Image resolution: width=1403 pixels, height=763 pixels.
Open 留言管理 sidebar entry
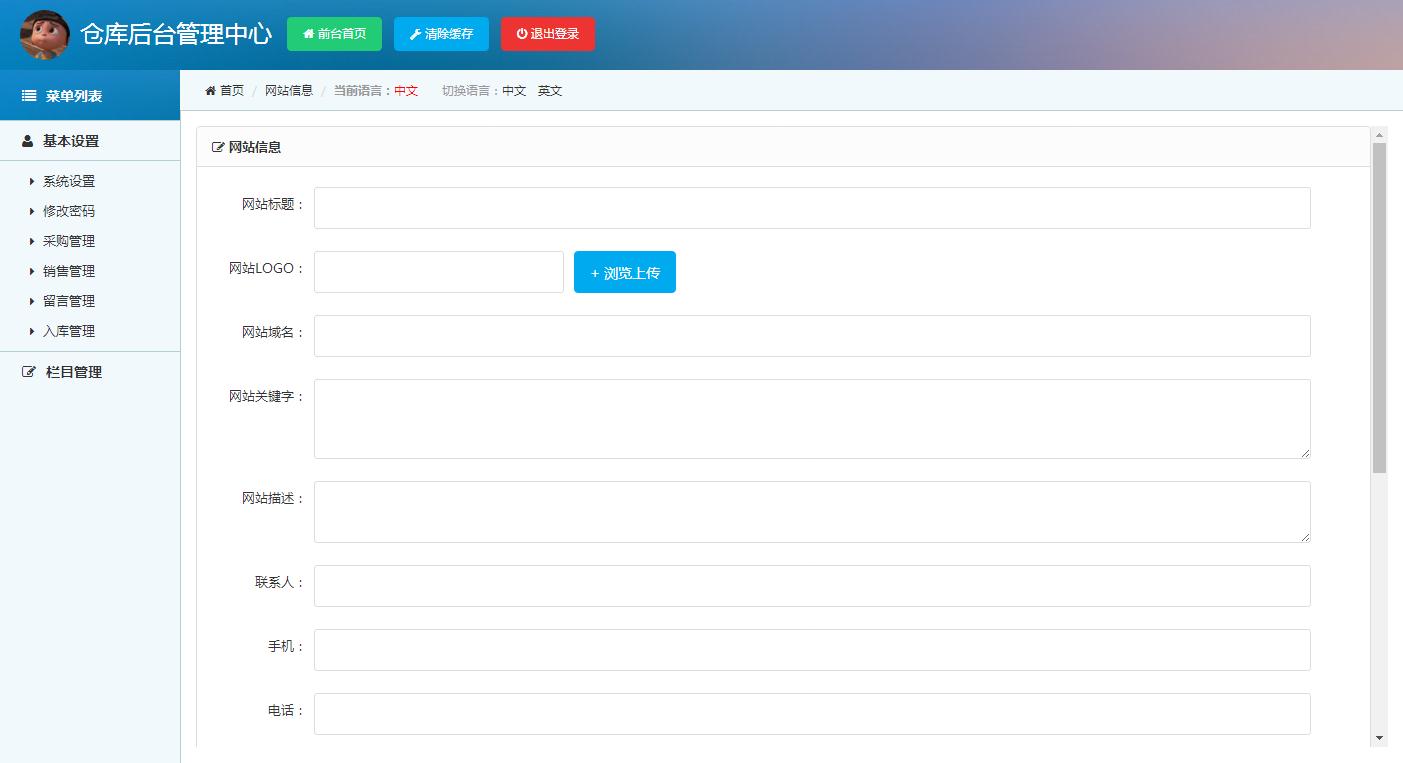68,301
